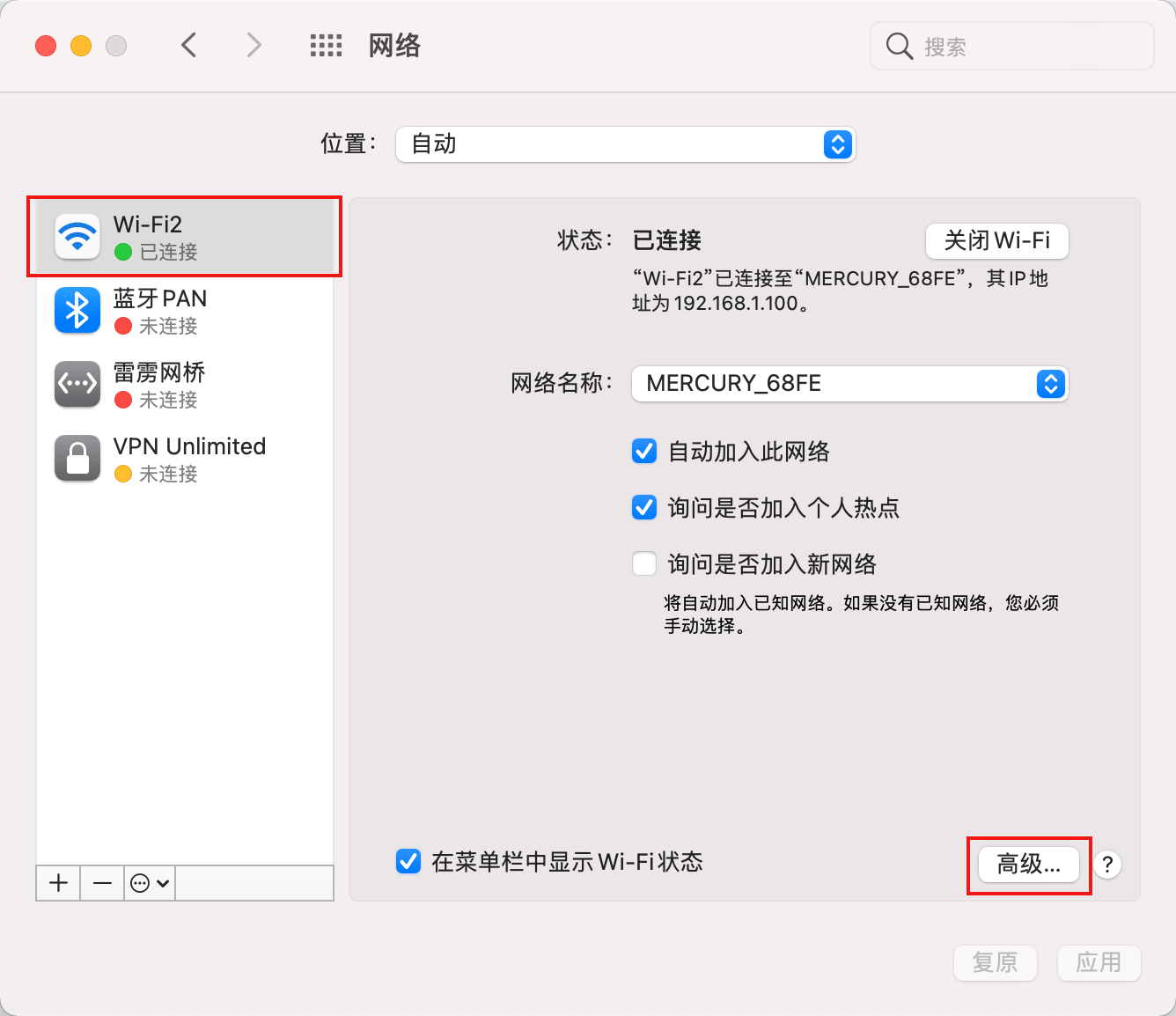Screen dimensions: 1176x1016
Task: Open the 网络名称 MERCURY_68FE dropdown
Action: 850,384
